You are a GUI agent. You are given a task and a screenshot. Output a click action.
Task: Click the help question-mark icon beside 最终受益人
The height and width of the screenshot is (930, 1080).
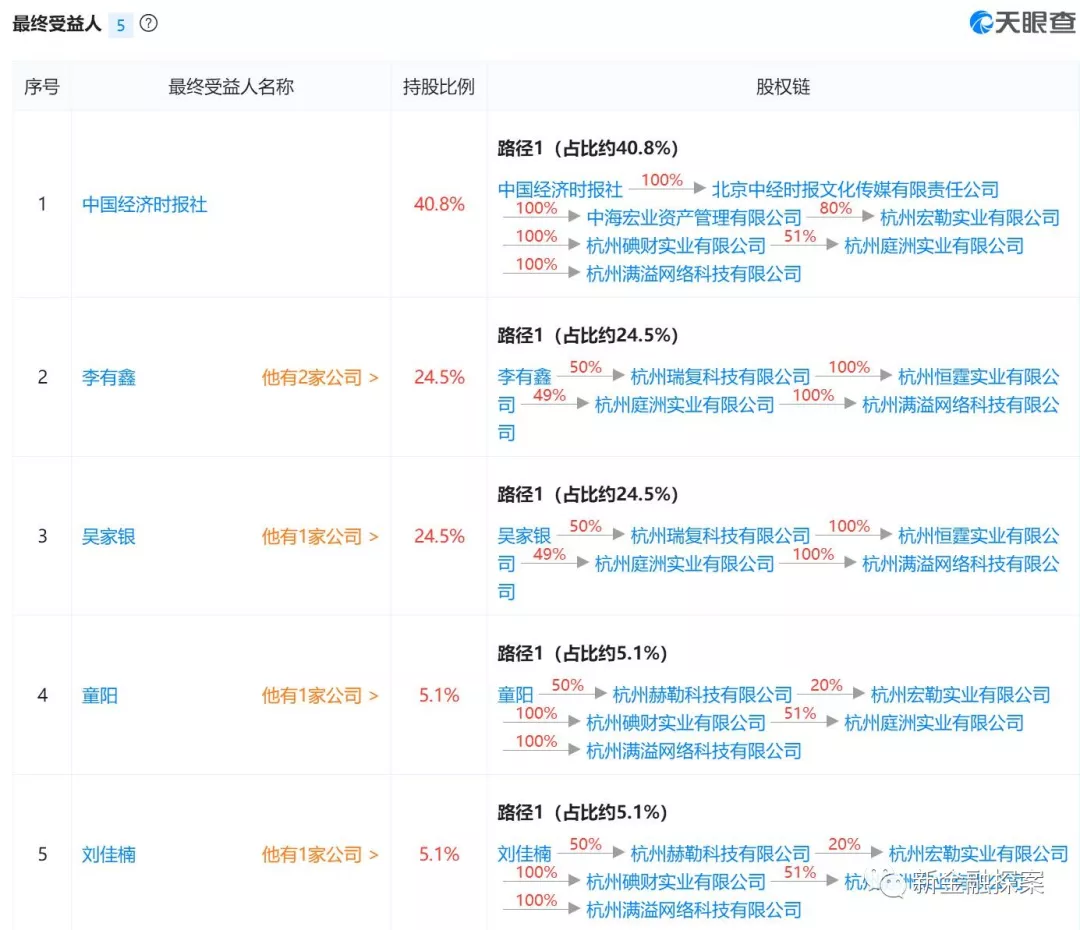click(148, 23)
